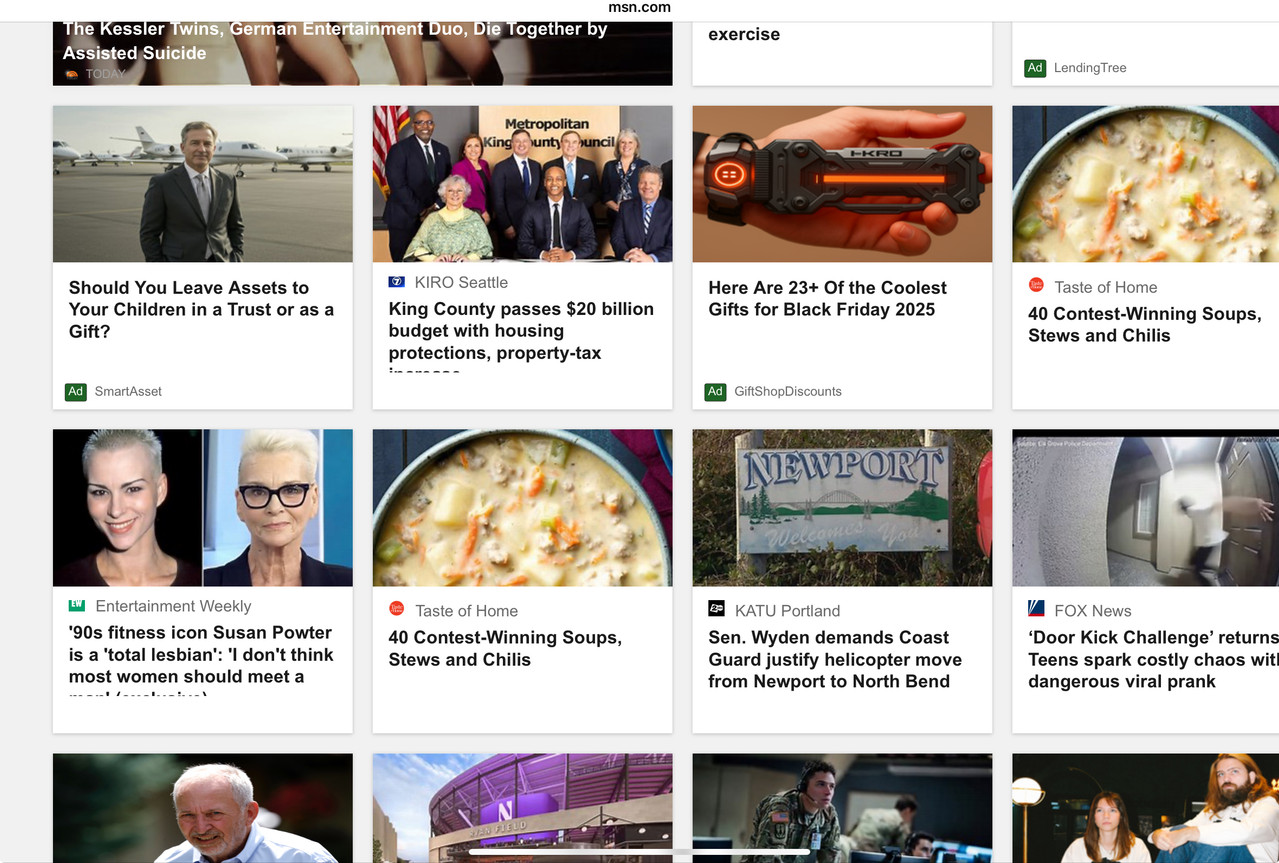This screenshot has width=1279, height=863.
Task: Open the KIRO Seattle source logo icon
Action: pos(397,283)
